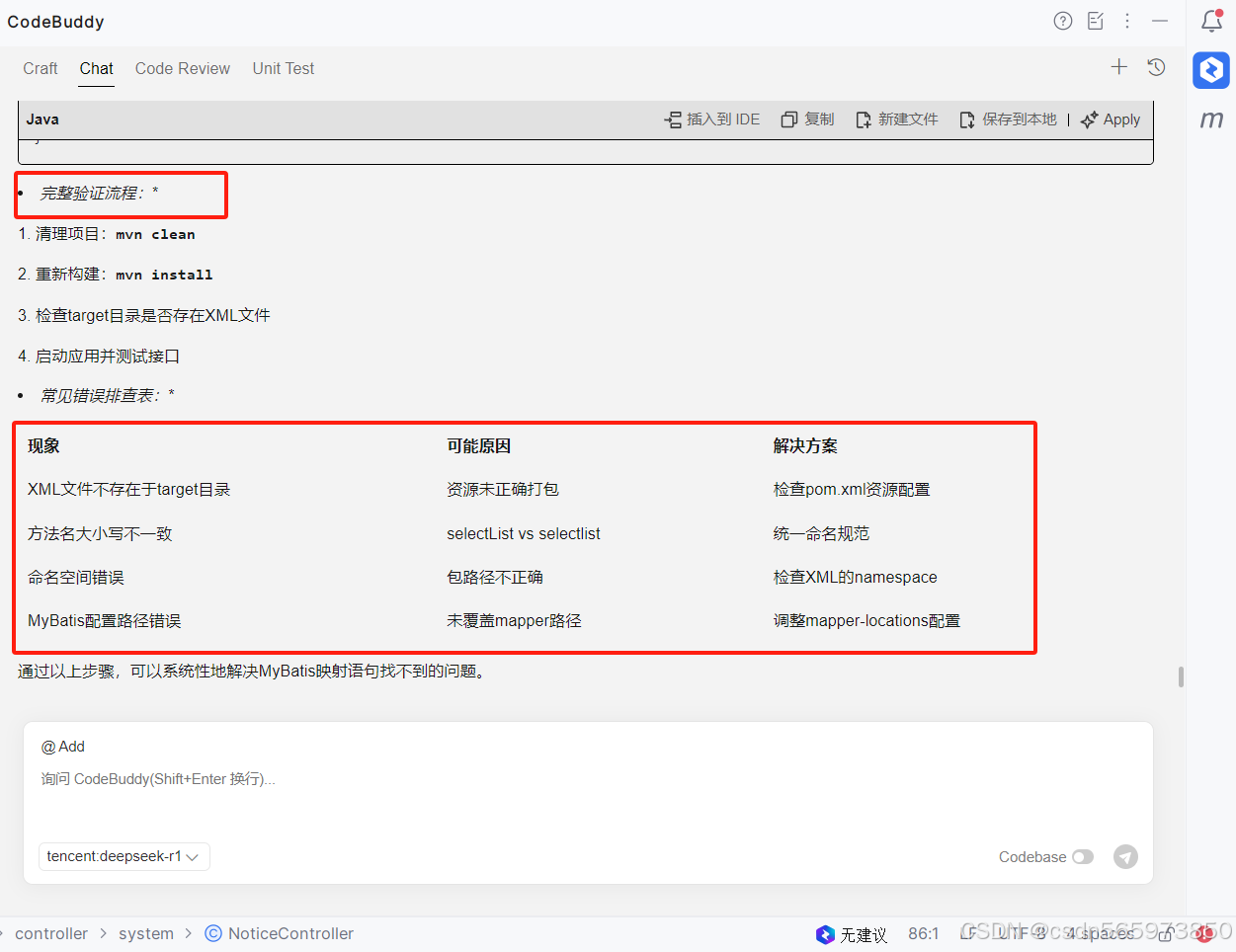Apply the Java code block
Screen dimensions: 1236x952
(x=1111, y=119)
